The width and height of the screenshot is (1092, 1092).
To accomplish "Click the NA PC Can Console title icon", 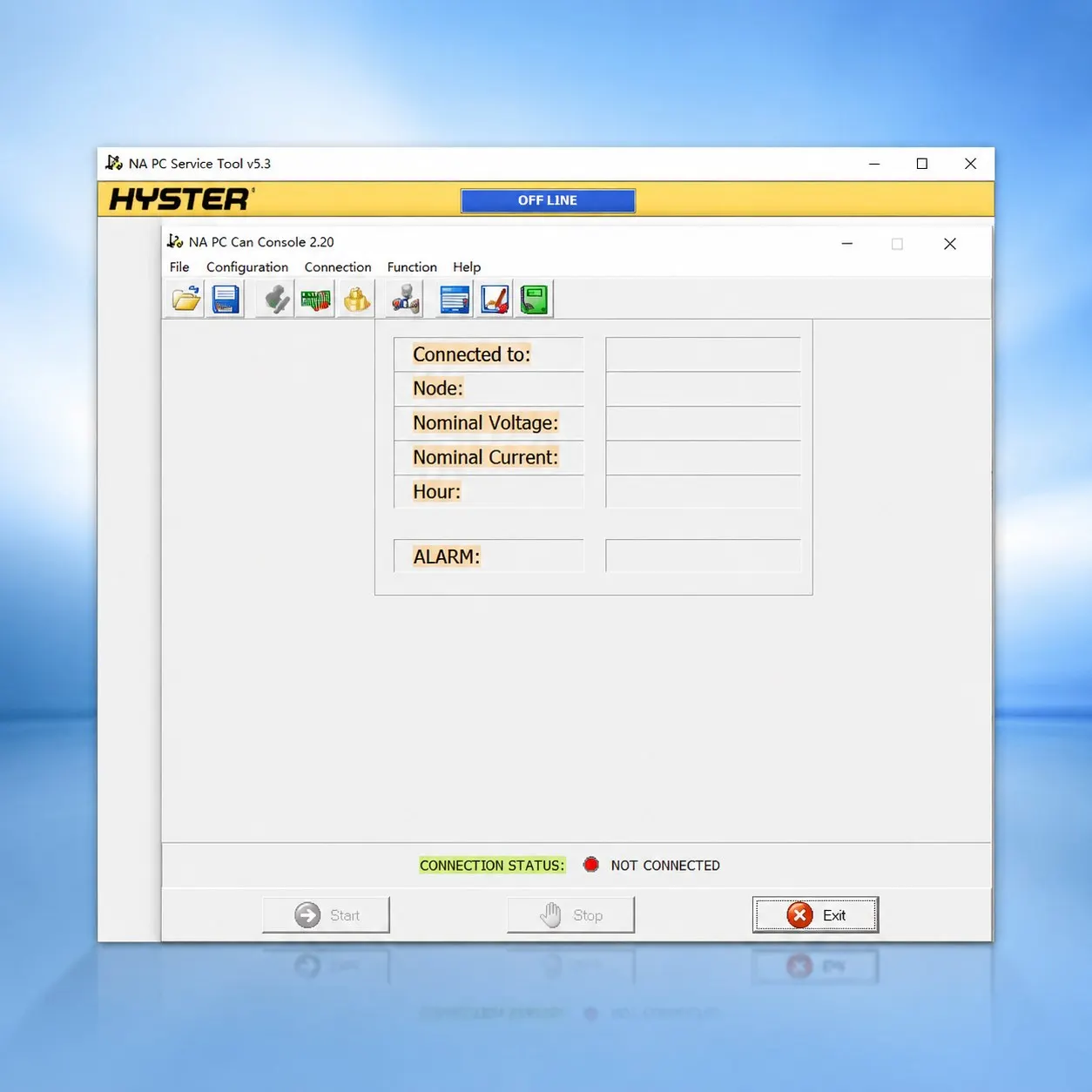I will [x=175, y=241].
